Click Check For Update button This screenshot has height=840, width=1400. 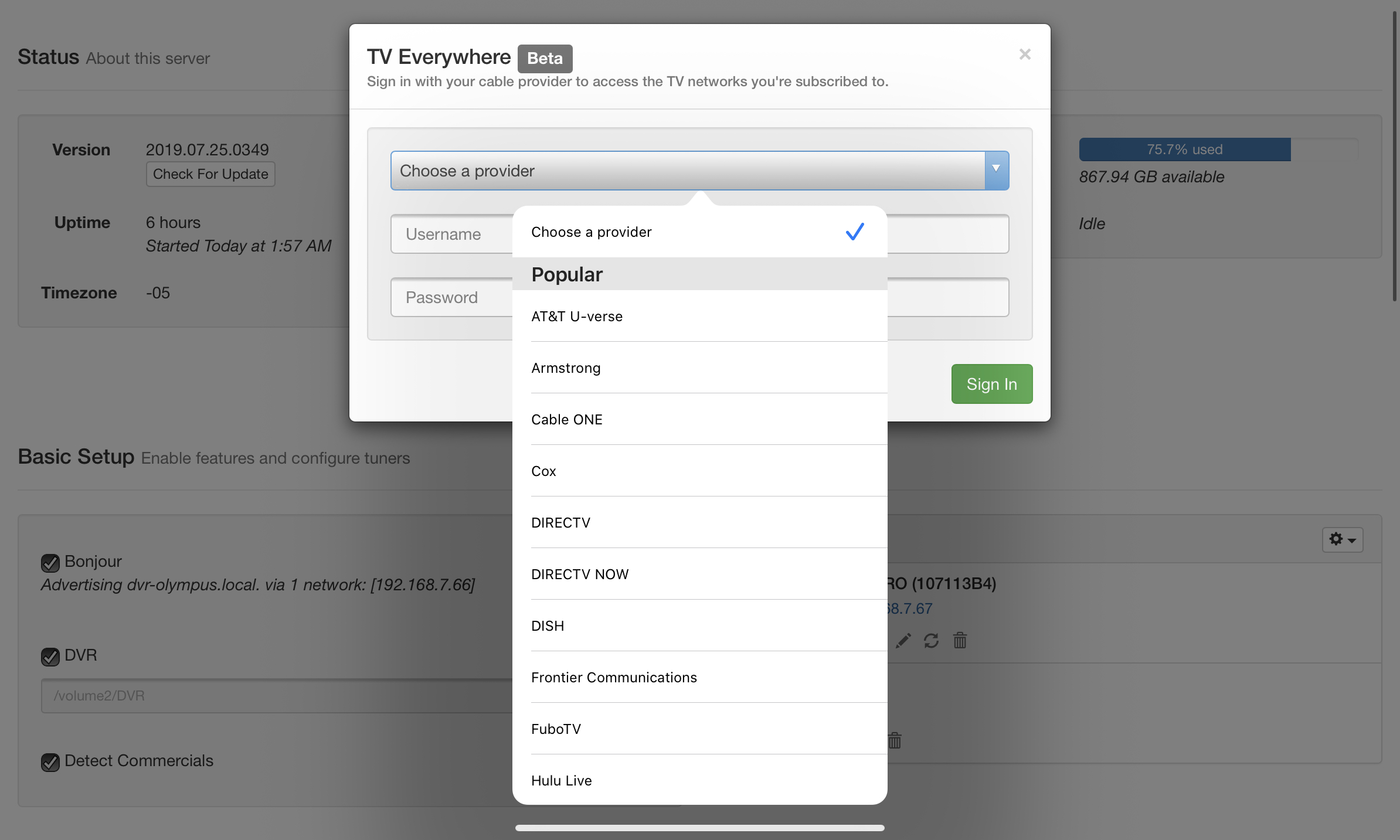coord(210,174)
